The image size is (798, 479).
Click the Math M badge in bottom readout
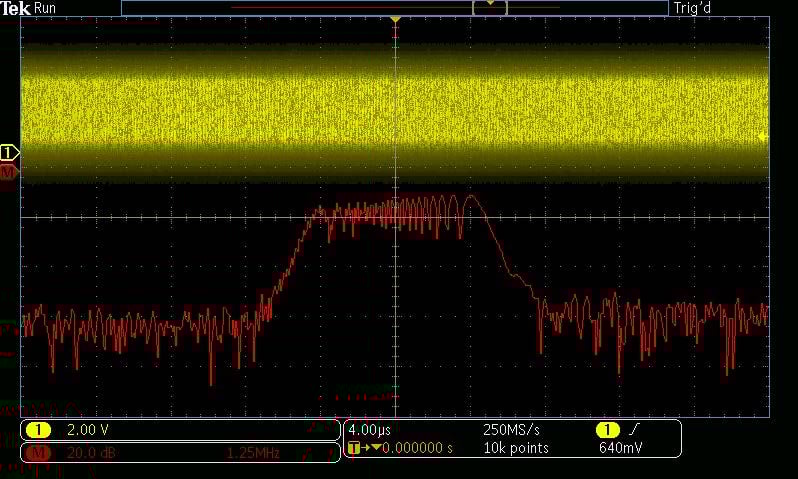(x=39, y=453)
